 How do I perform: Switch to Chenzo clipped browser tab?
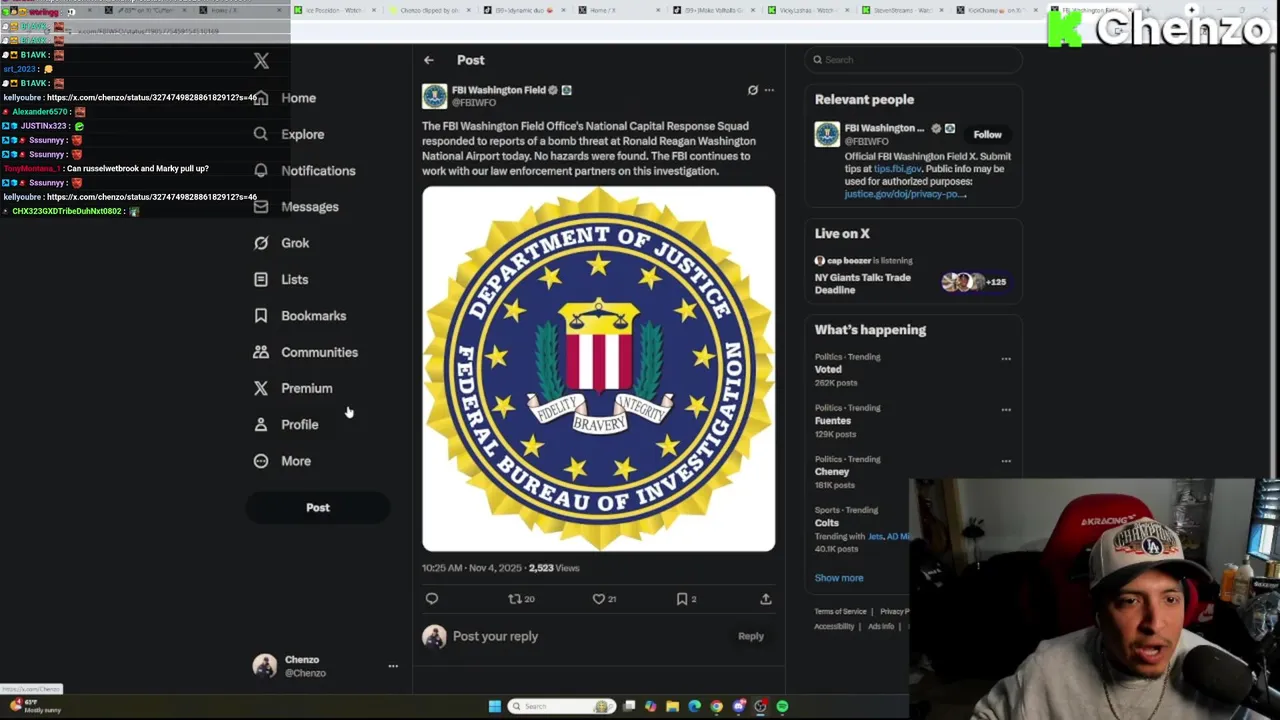point(430,10)
